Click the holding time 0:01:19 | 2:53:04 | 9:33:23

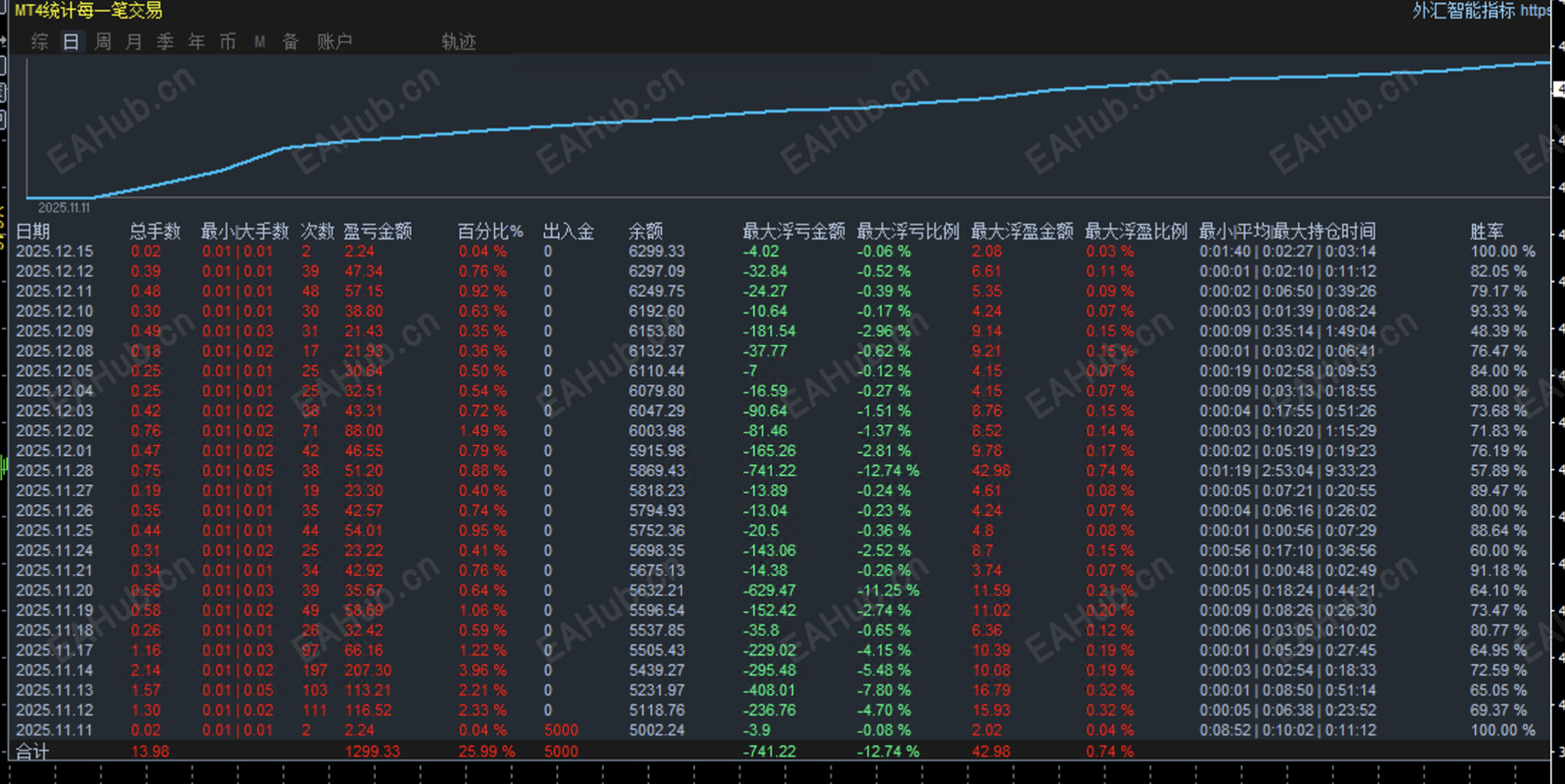point(1288,471)
